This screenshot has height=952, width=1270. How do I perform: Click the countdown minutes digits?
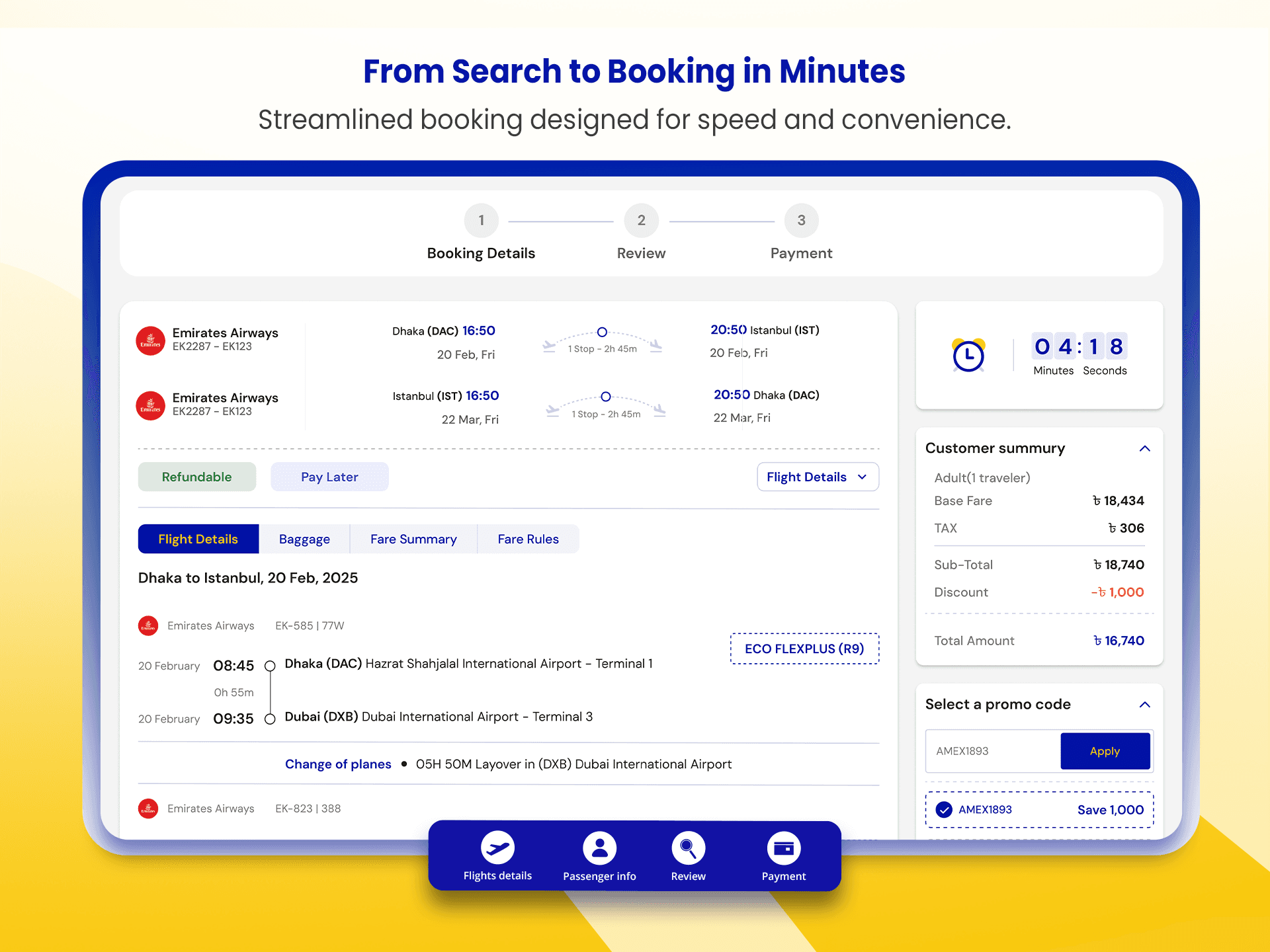(x=1054, y=346)
